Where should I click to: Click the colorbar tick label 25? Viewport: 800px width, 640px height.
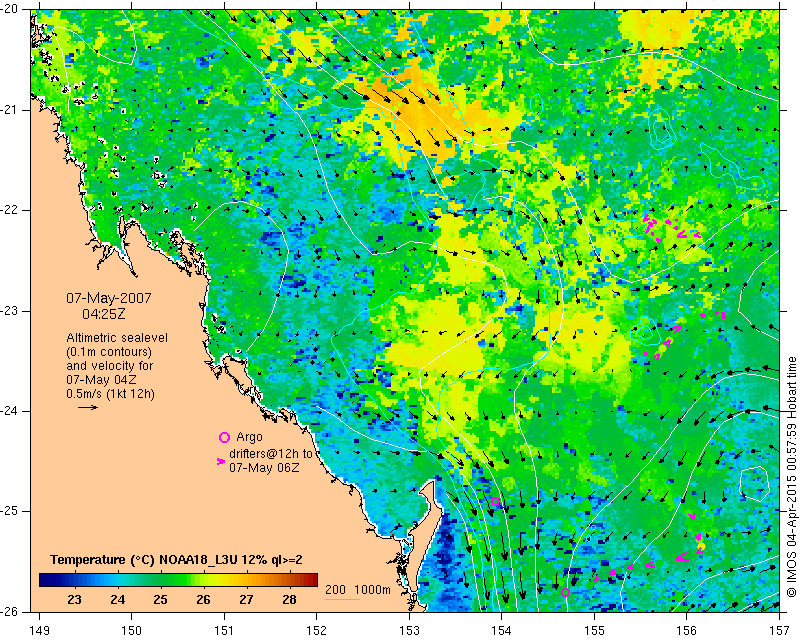tap(160, 599)
